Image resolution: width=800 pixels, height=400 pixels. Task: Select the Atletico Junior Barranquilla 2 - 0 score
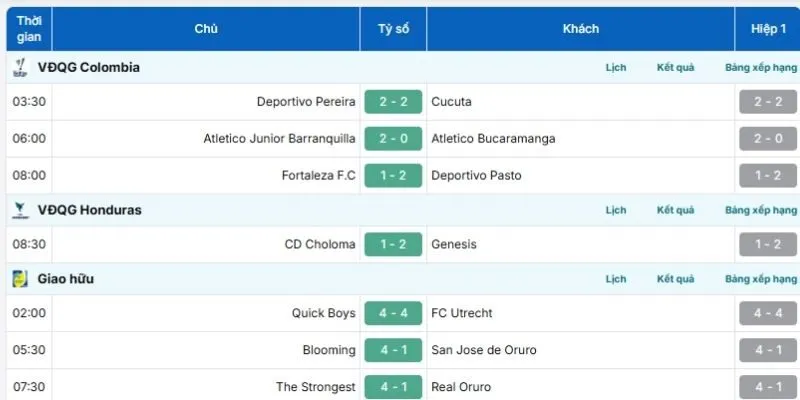[393, 139]
